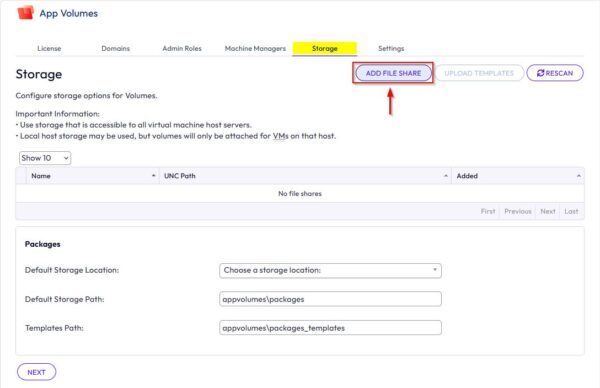Sort table by UNC Path column
The height and width of the screenshot is (388, 600).
(305, 176)
